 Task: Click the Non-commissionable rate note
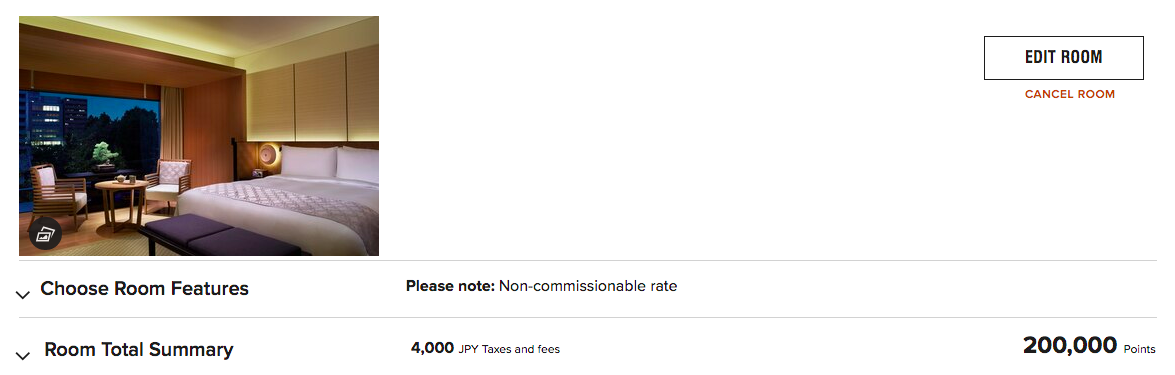588,286
